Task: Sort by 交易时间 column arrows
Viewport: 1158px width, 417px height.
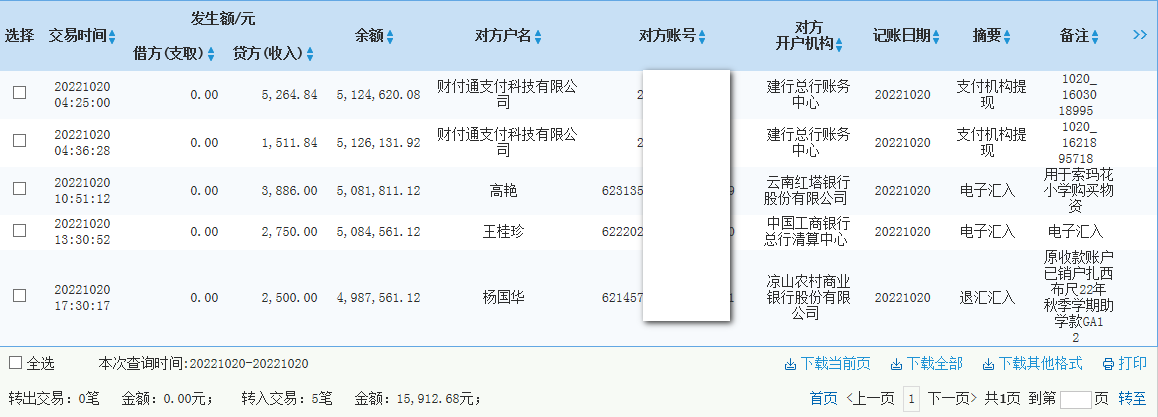Action: point(112,36)
